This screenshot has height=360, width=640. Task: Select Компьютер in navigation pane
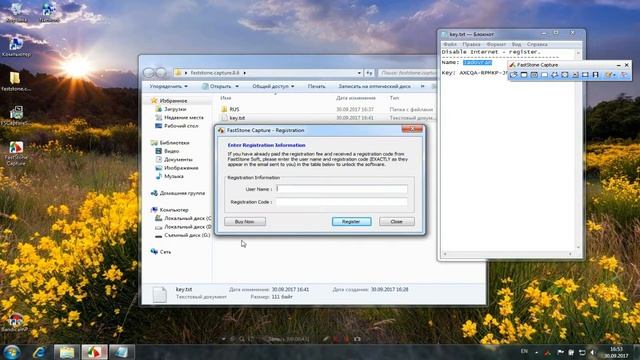[174, 210]
